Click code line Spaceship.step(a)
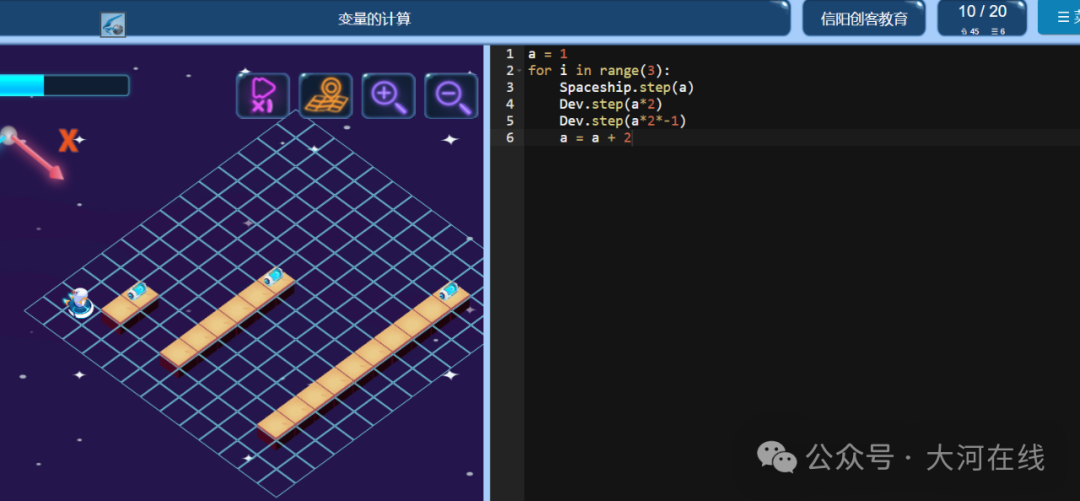The width and height of the screenshot is (1080, 501). [626, 88]
